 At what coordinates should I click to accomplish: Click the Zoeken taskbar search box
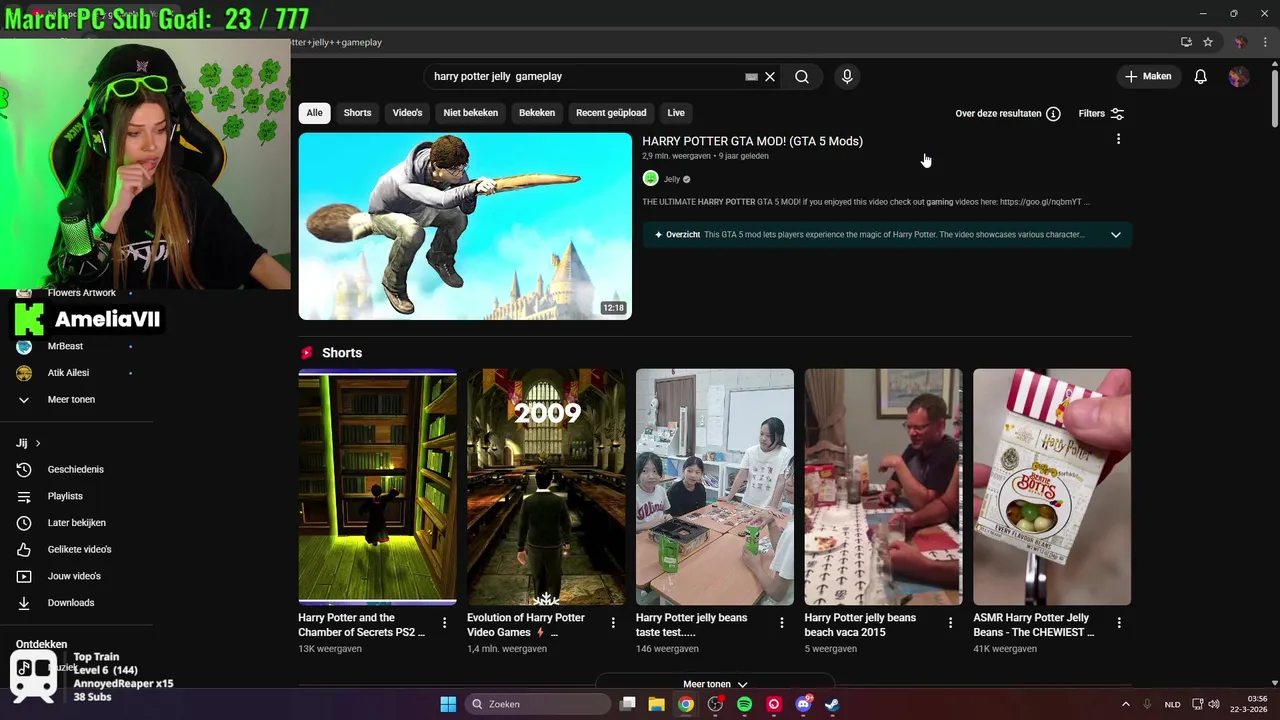(538, 704)
